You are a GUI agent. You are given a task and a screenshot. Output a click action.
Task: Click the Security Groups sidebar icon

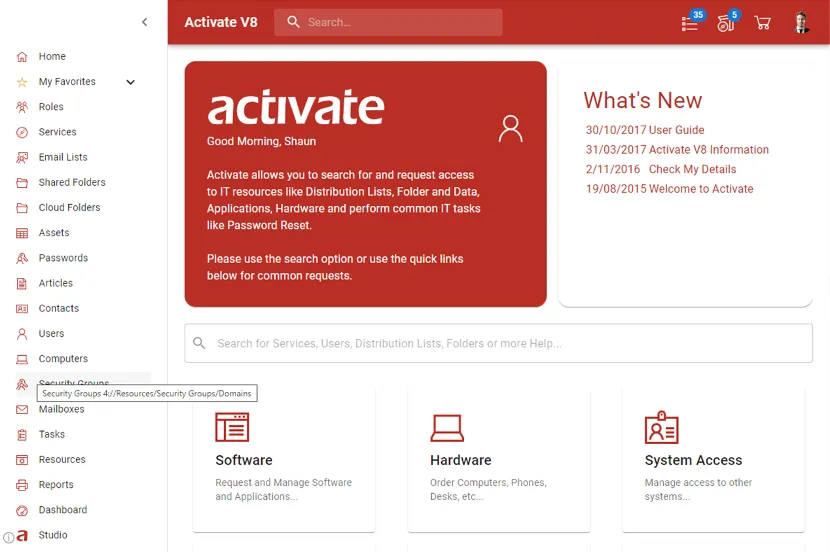tap(22, 384)
